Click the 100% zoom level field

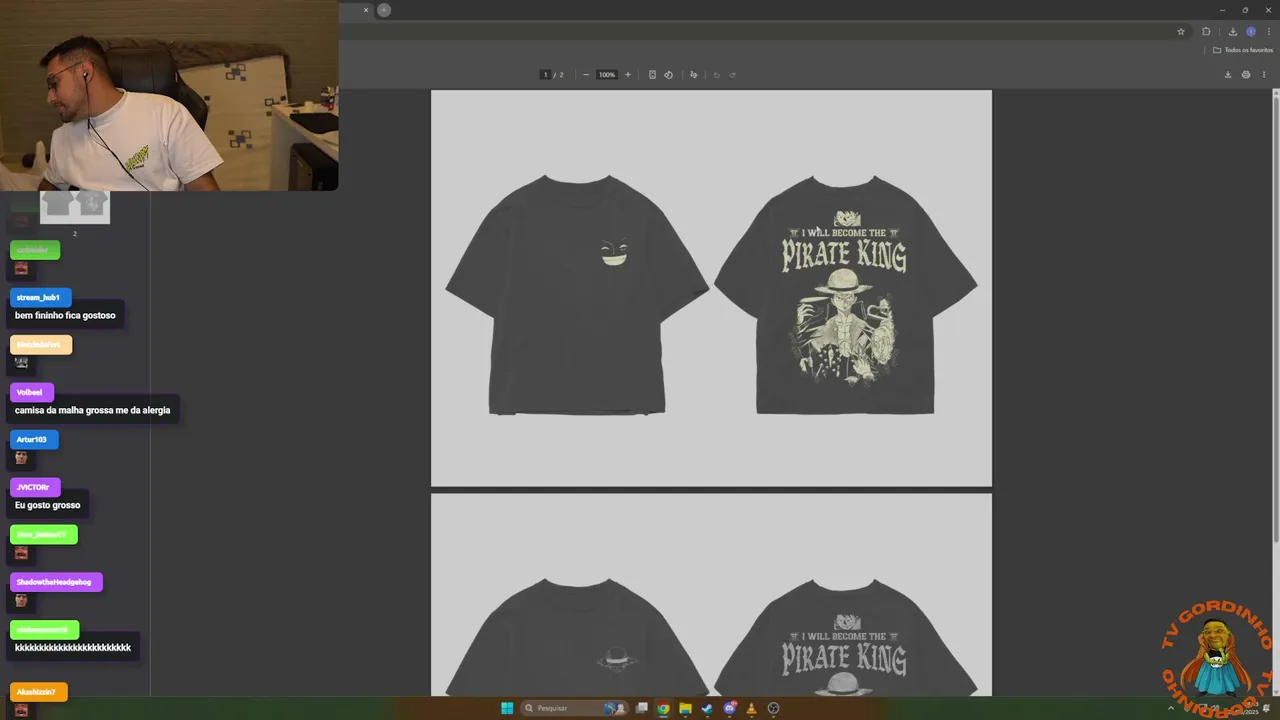607,75
